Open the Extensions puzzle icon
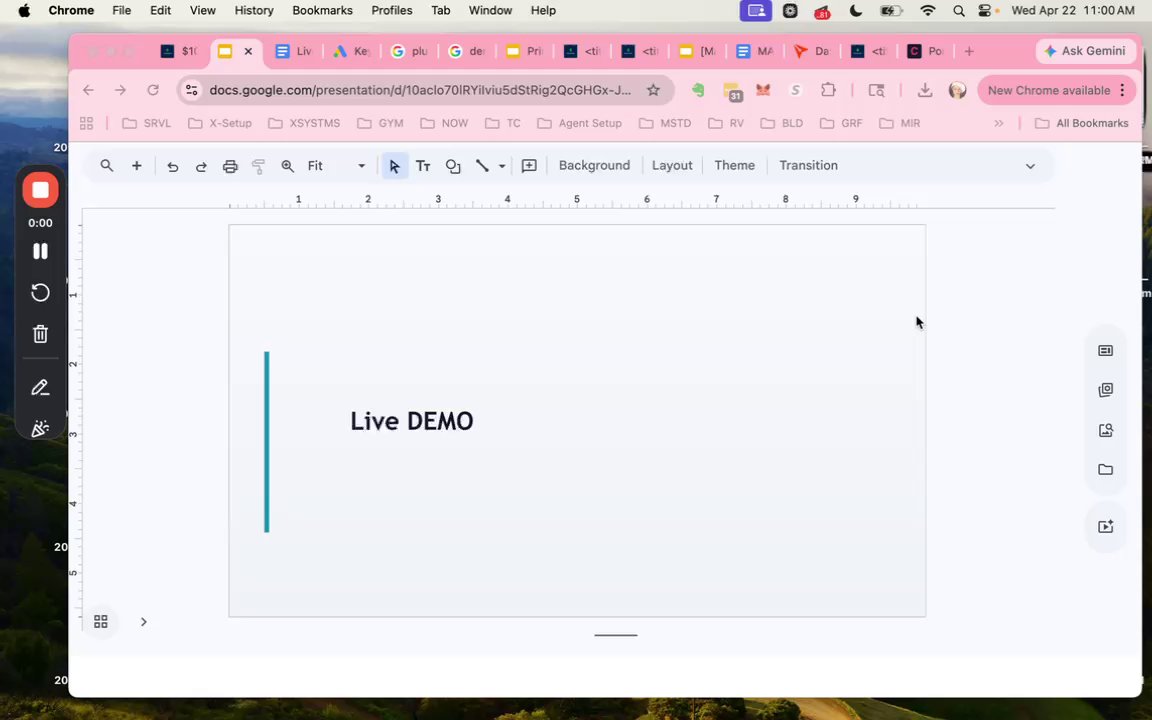This screenshot has width=1152, height=720. click(x=828, y=90)
